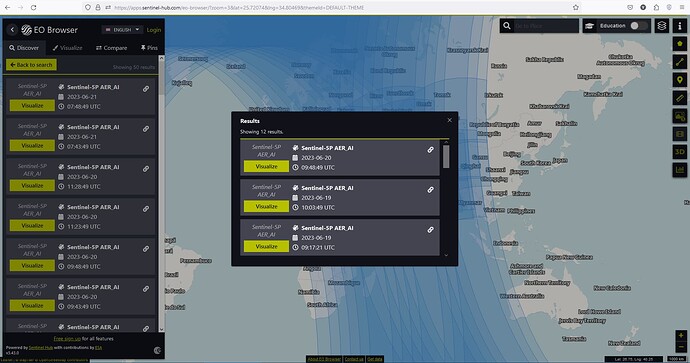Viewport: 690px width, 363px height.
Task: Open the 3D view tool
Action: click(680, 152)
